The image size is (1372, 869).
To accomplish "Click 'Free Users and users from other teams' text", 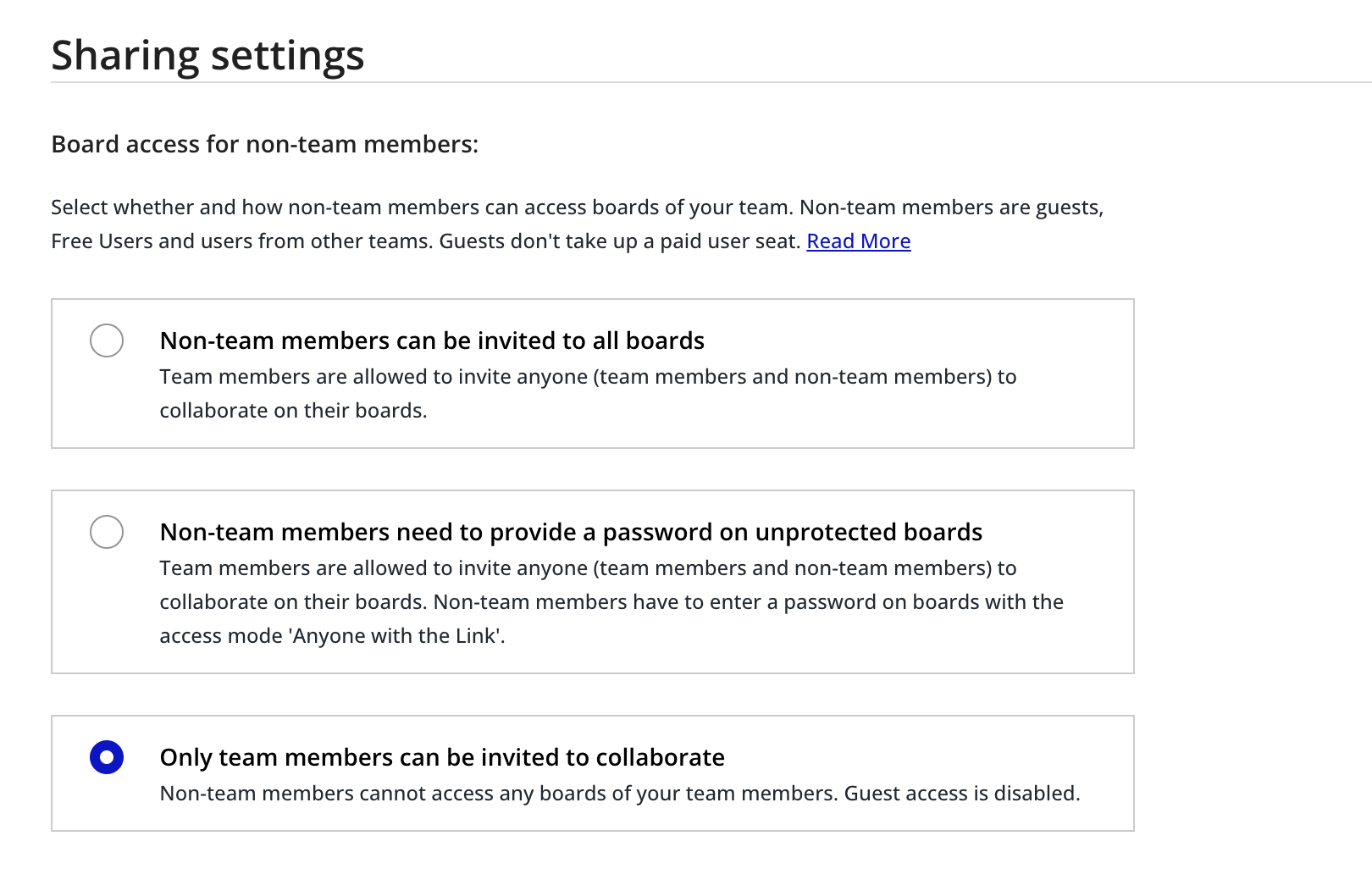I will tap(241, 241).
